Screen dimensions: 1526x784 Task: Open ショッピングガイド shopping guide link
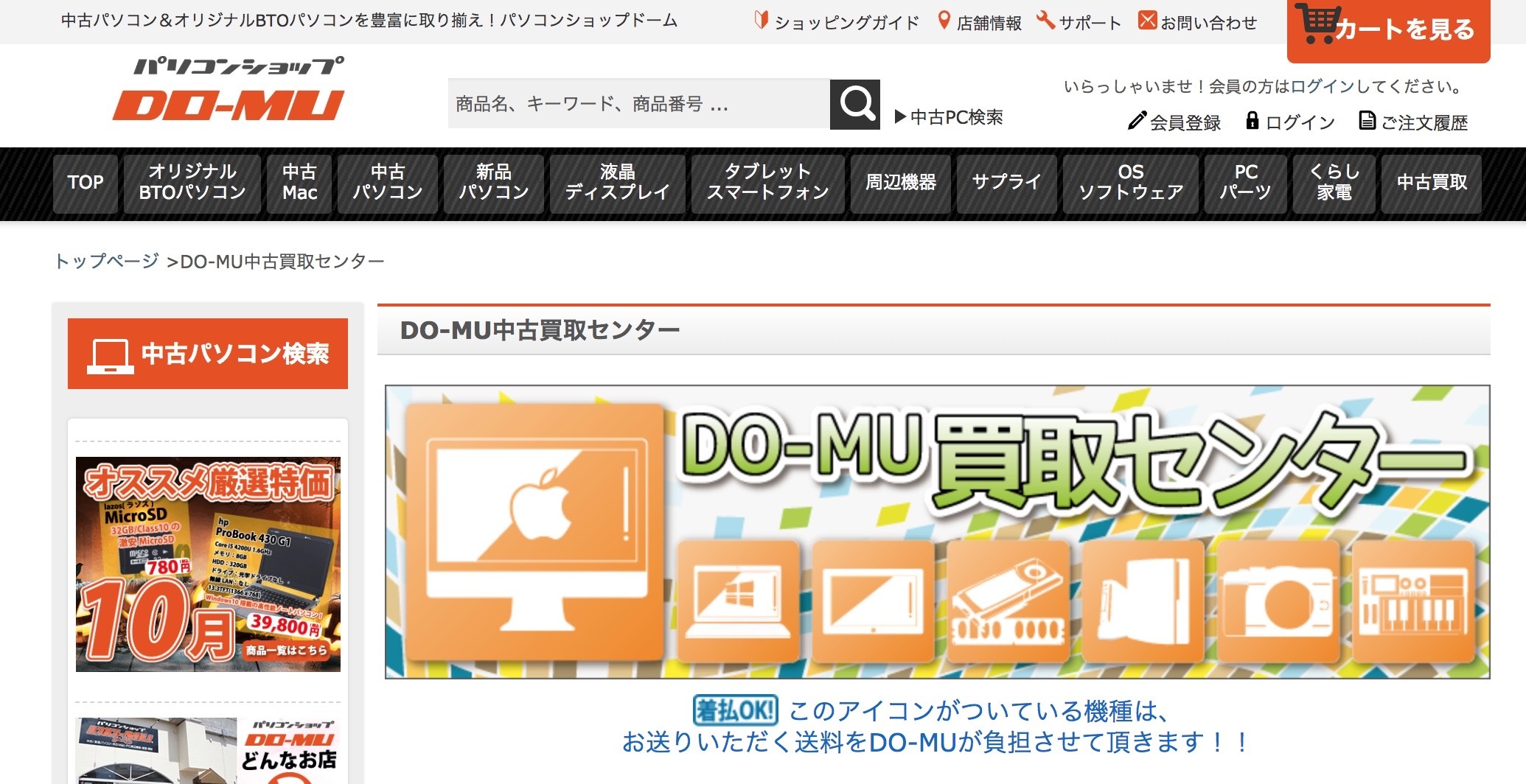(x=837, y=21)
